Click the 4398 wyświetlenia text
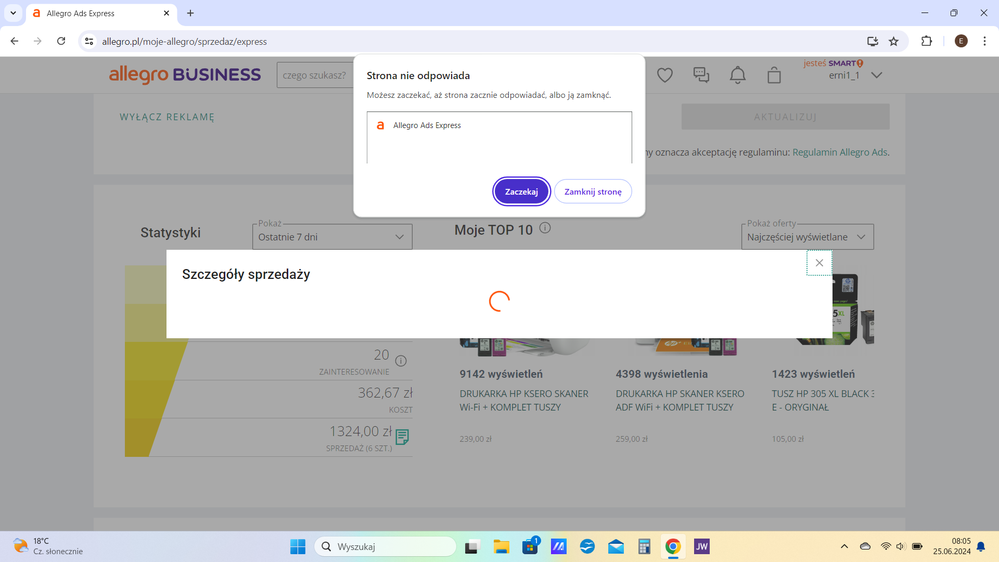 pyautogui.click(x=661, y=374)
